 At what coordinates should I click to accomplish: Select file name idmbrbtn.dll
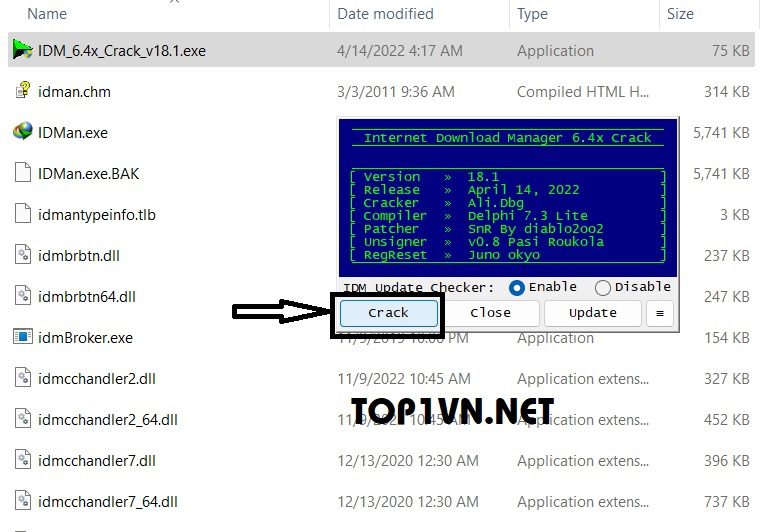click(79, 255)
